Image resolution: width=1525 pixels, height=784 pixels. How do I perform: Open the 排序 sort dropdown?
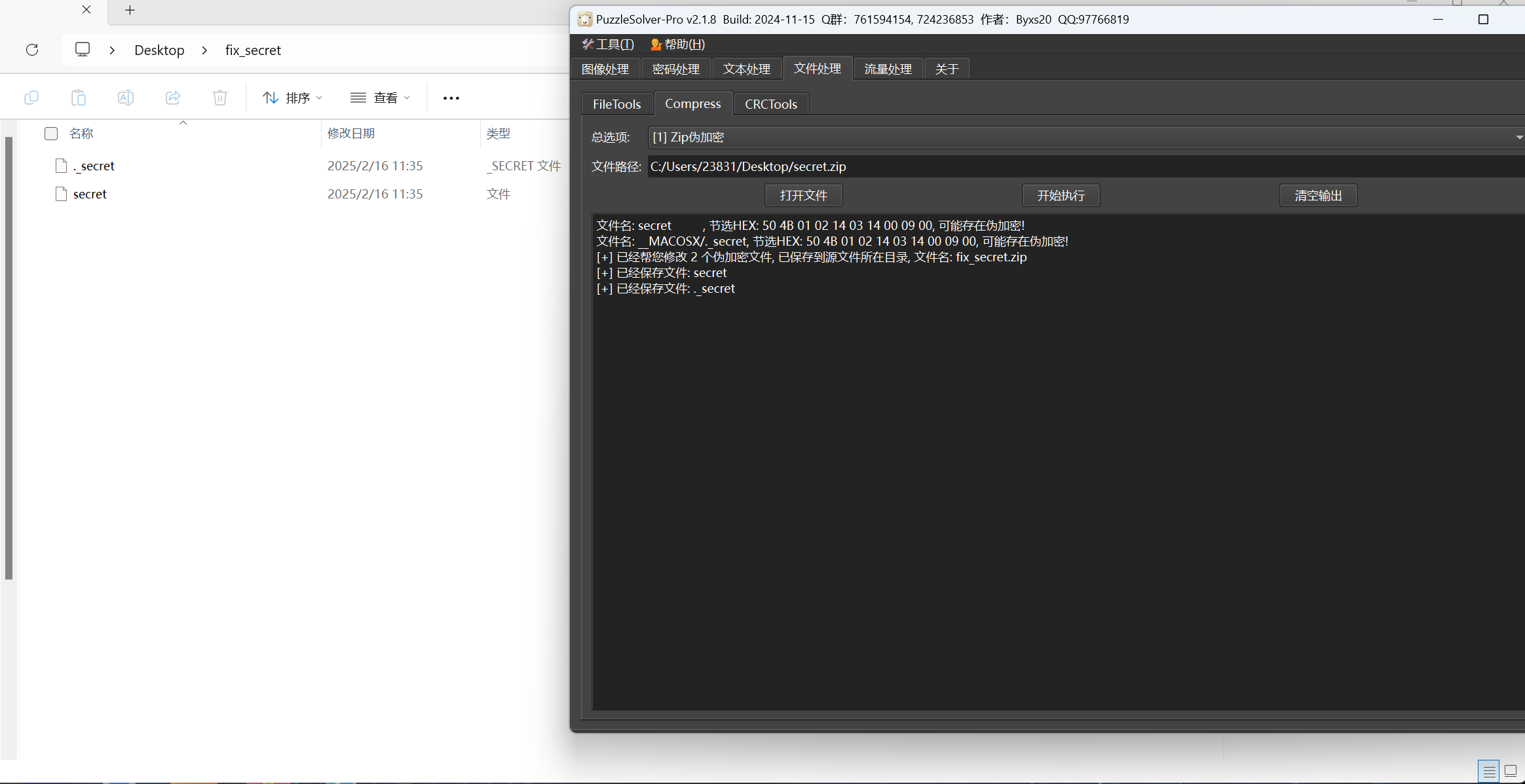click(x=292, y=98)
